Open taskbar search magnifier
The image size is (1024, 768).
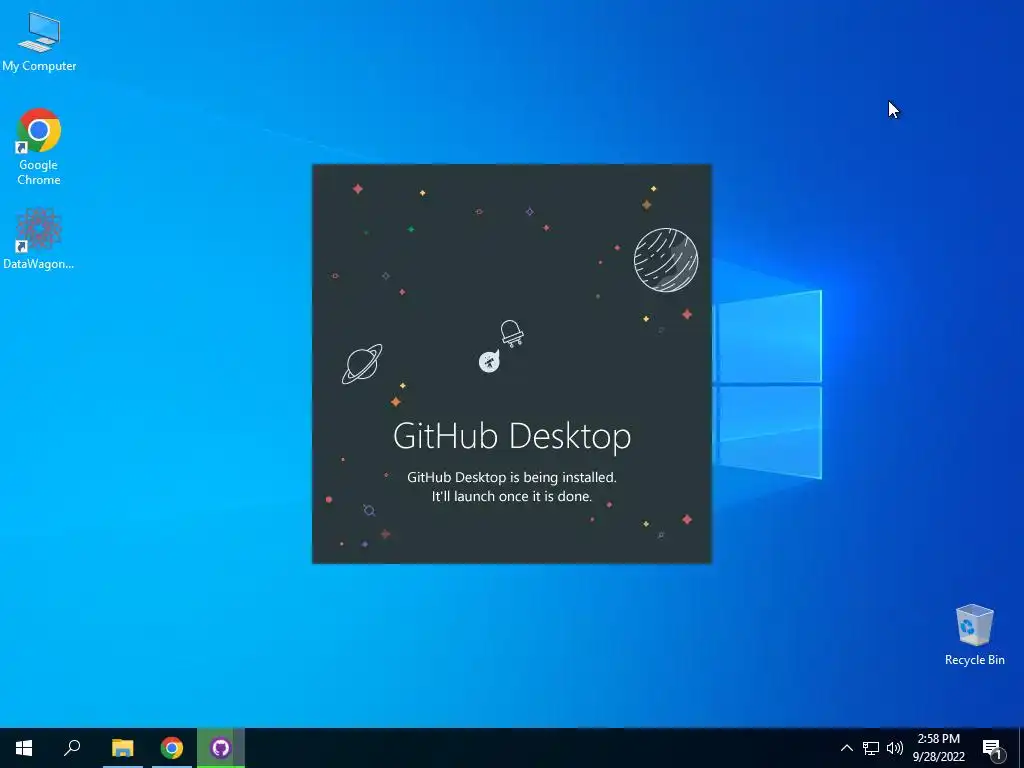tap(72, 748)
